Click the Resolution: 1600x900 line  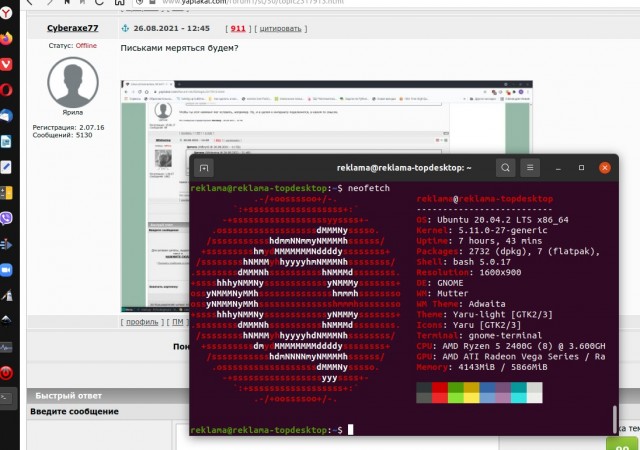[469, 272]
